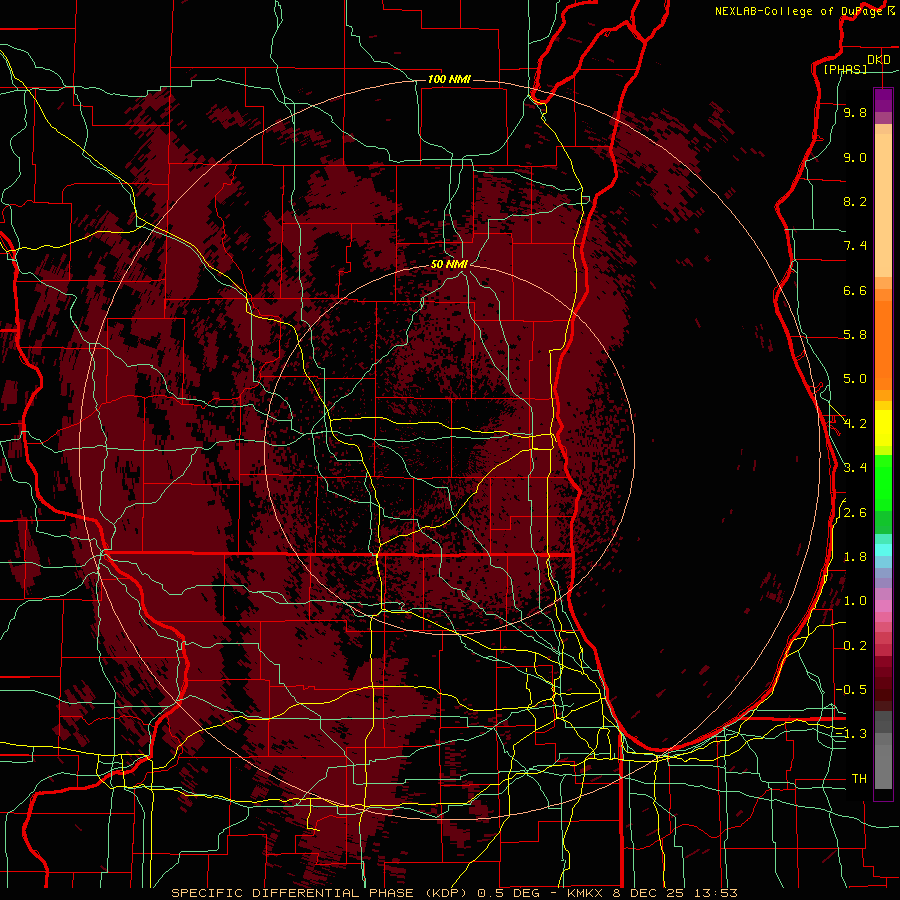Image resolution: width=900 pixels, height=900 pixels.
Task: Click the 0.2 scale label
Action: pyautogui.click(x=855, y=646)
